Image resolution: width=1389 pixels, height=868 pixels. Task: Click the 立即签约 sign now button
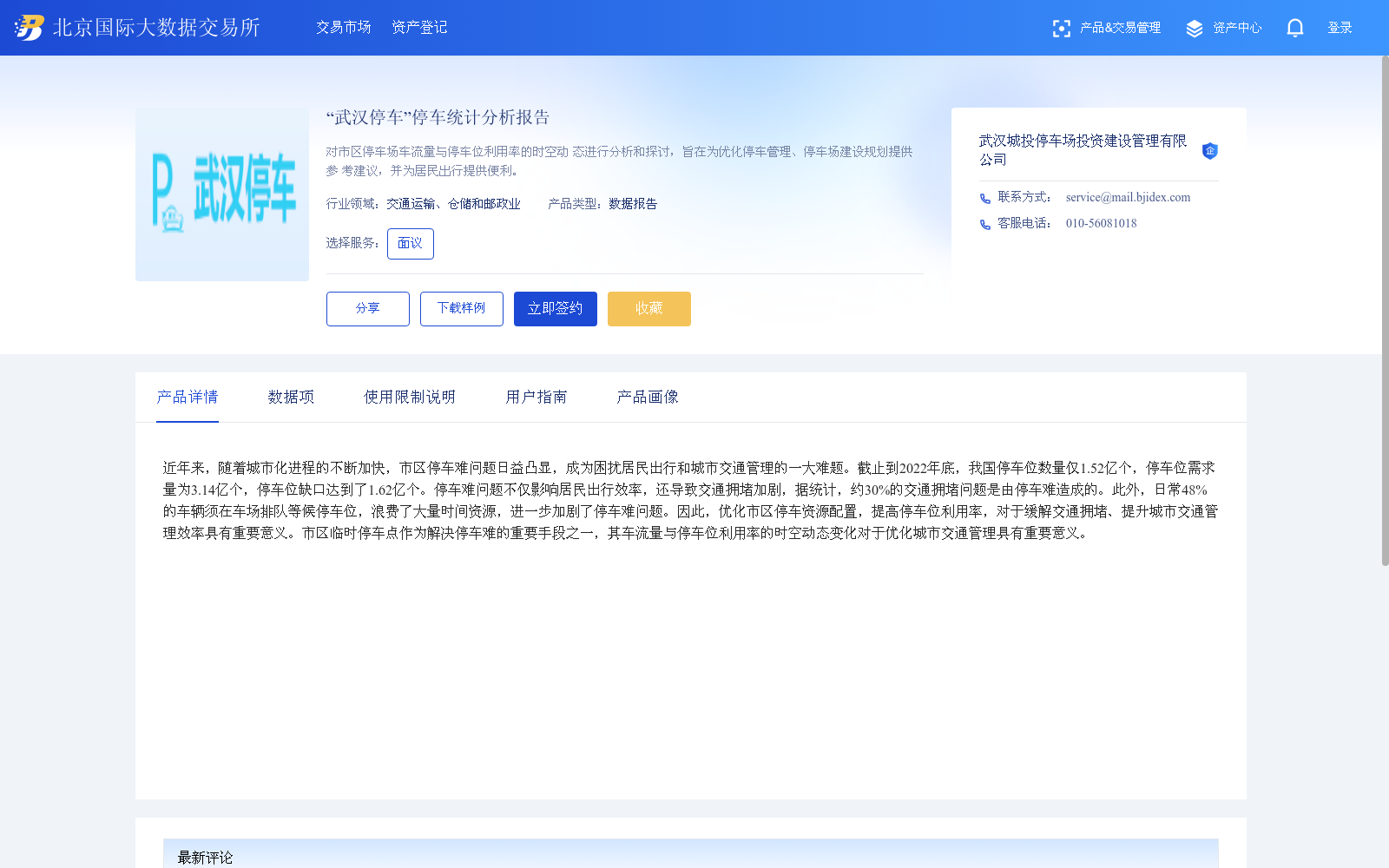click(x=556, y=309)
